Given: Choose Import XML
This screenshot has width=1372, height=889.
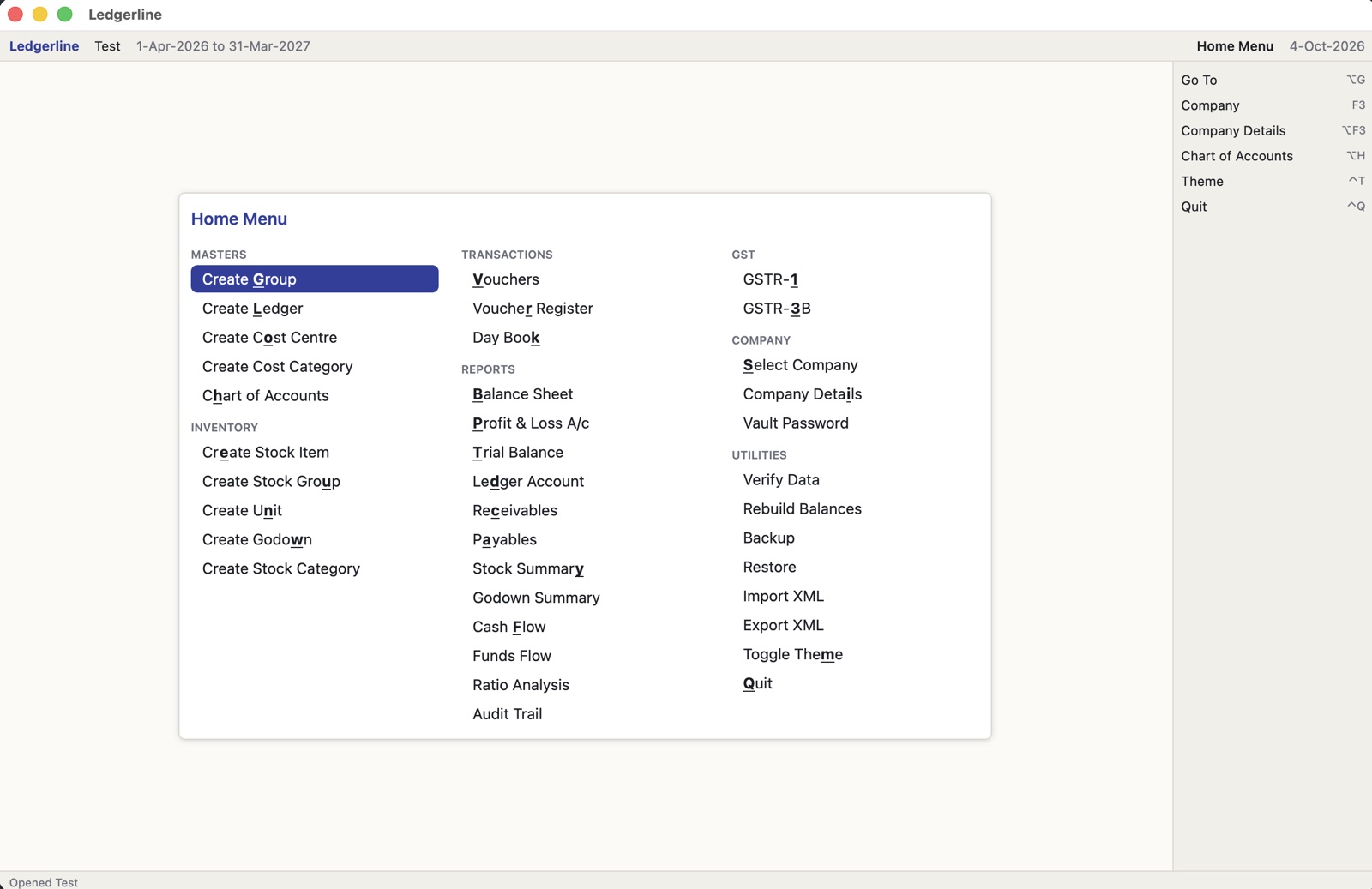Looking at the screenshot, I should (855, 597).
